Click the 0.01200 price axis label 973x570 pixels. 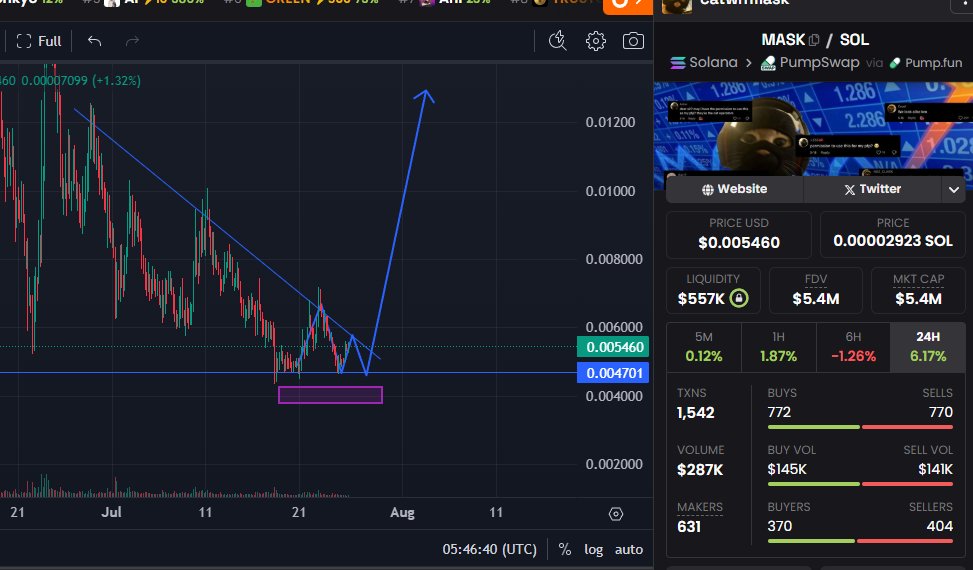[611, 122]
